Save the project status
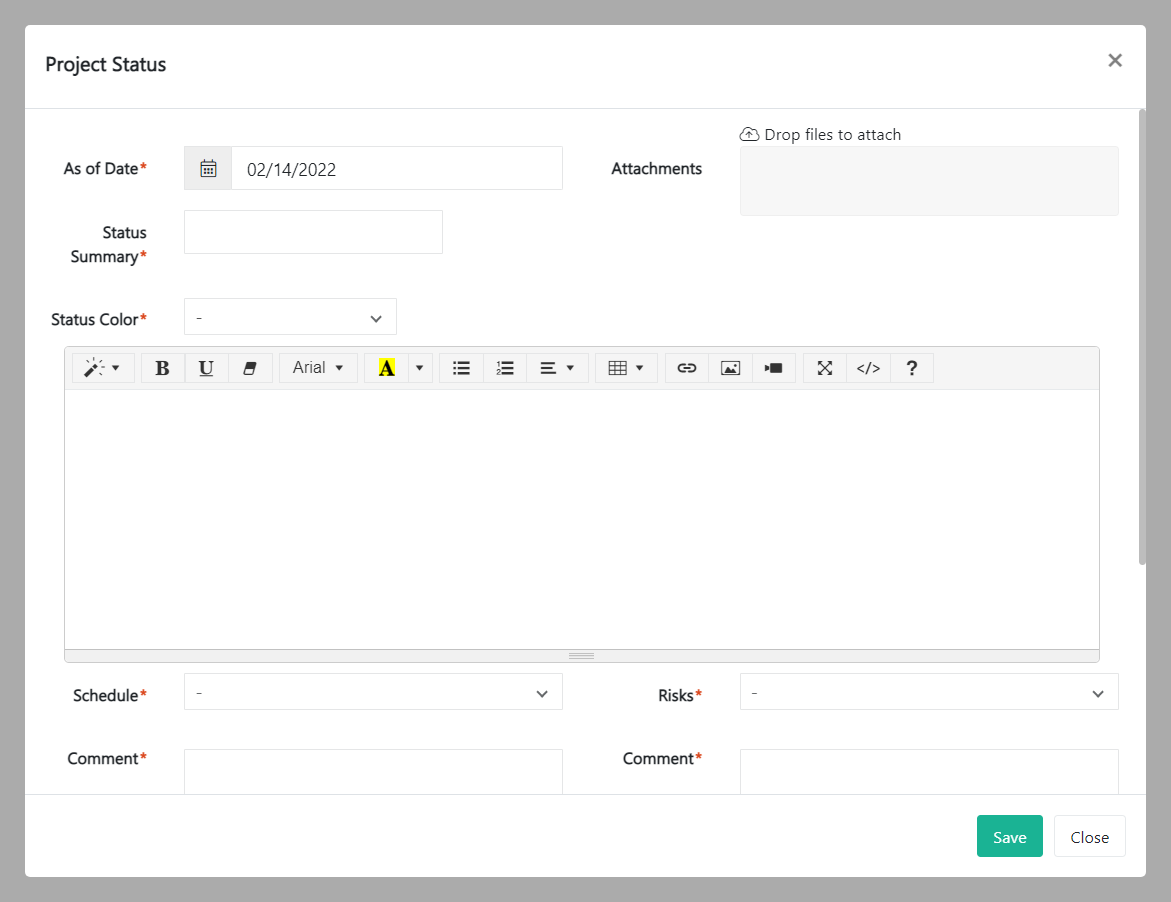1171x902 pixels. pyautogui.click(x=1009, y=836)
